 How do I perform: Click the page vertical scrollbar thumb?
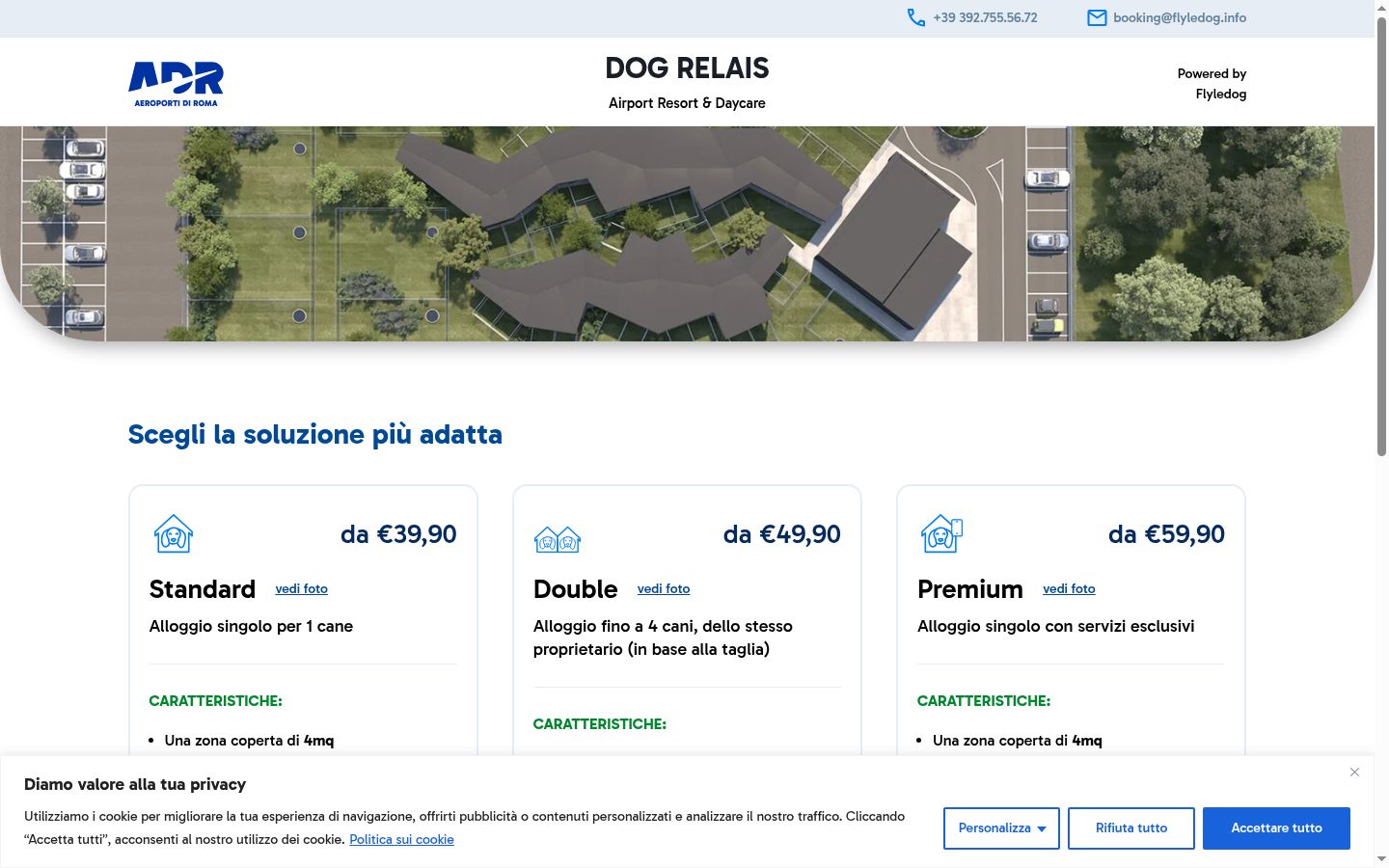[x=1381, y=236]
